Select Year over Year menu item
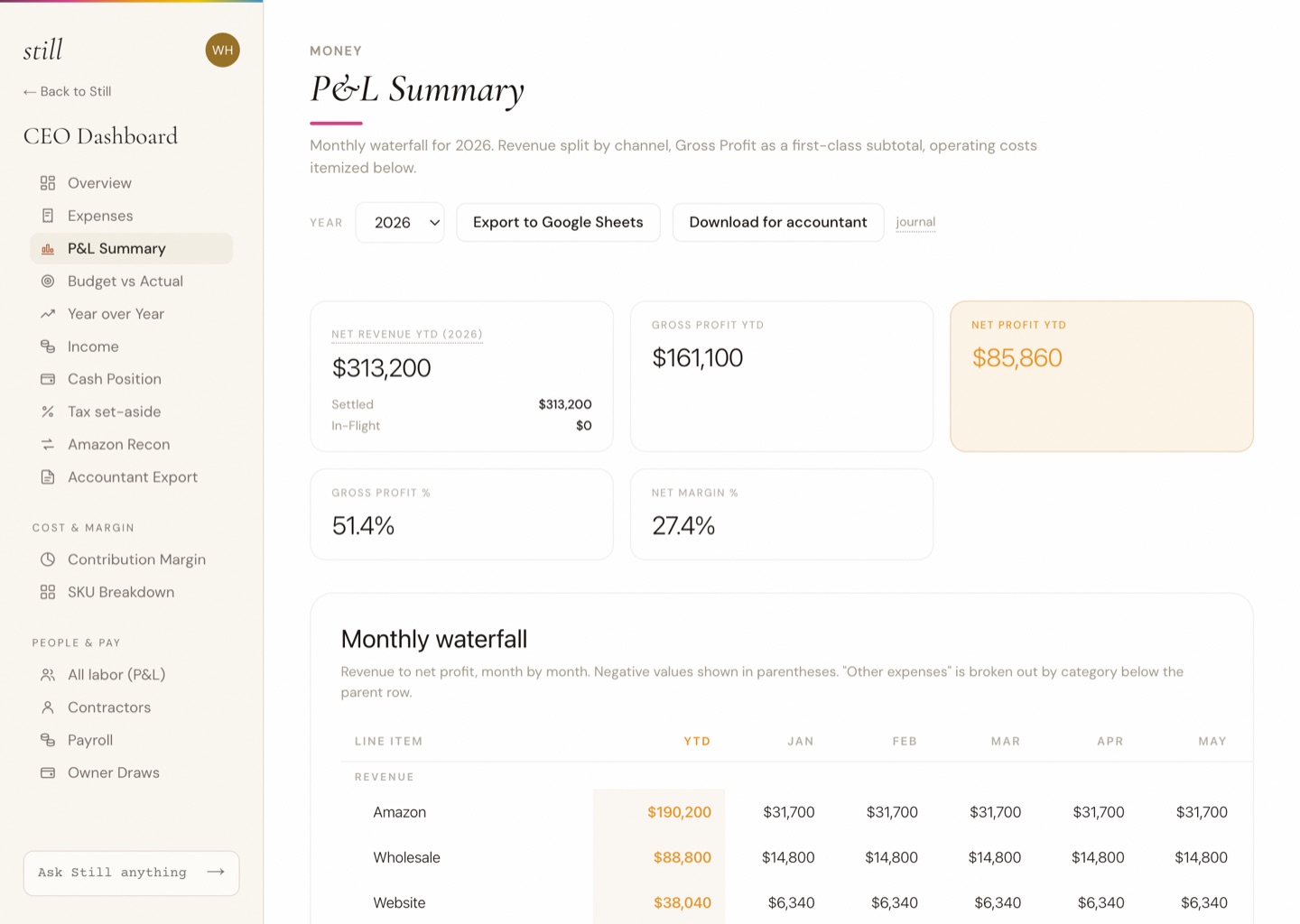The height and width of the screenshot is (924, 1300). pyautogui.click(x=131, y=314)
